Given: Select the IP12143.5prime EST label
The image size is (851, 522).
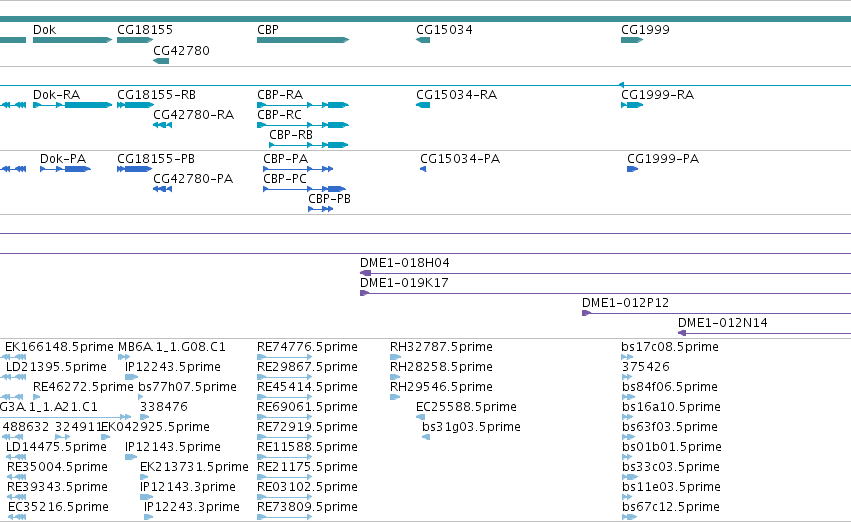Looking at the screenshot, I should [173, 447].
